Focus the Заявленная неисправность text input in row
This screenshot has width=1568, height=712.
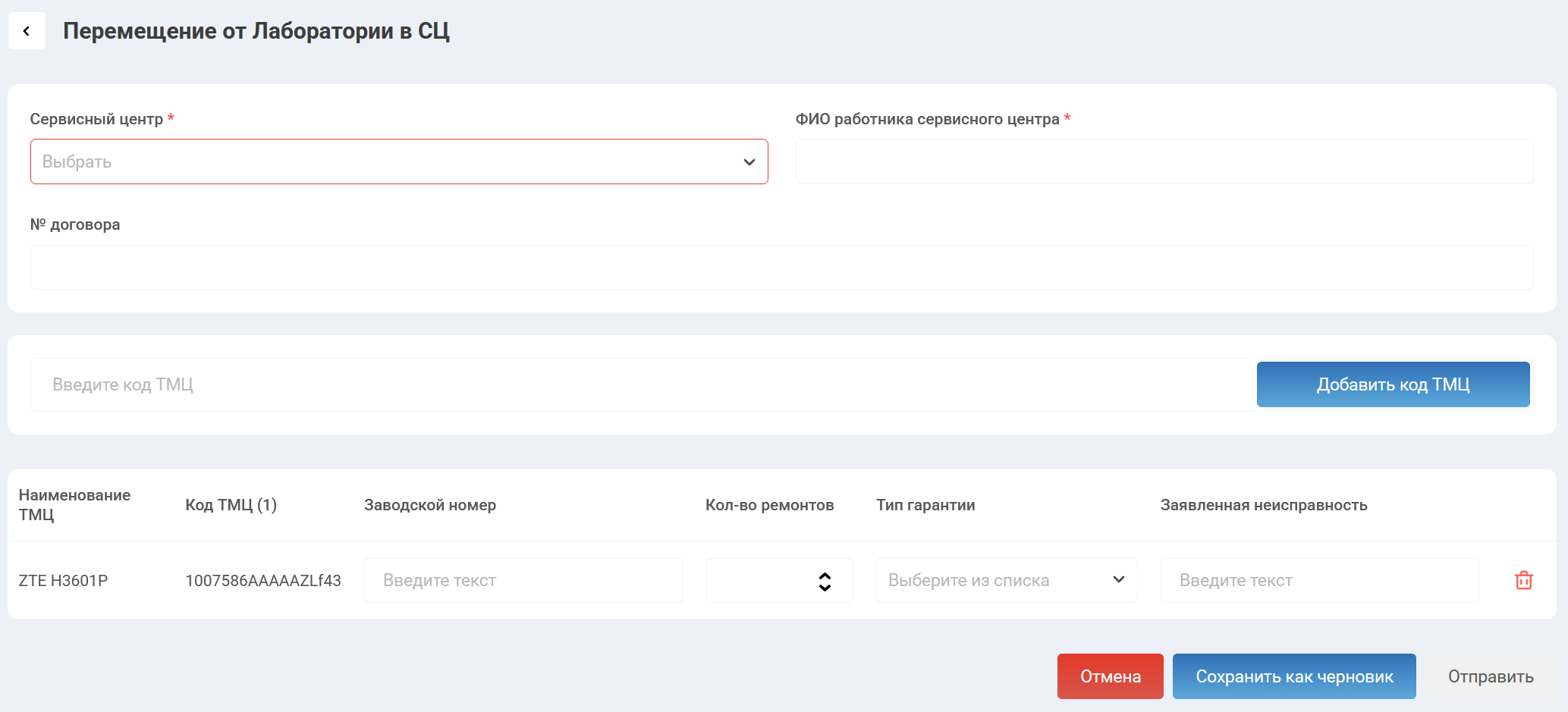tap(1319, 580)
